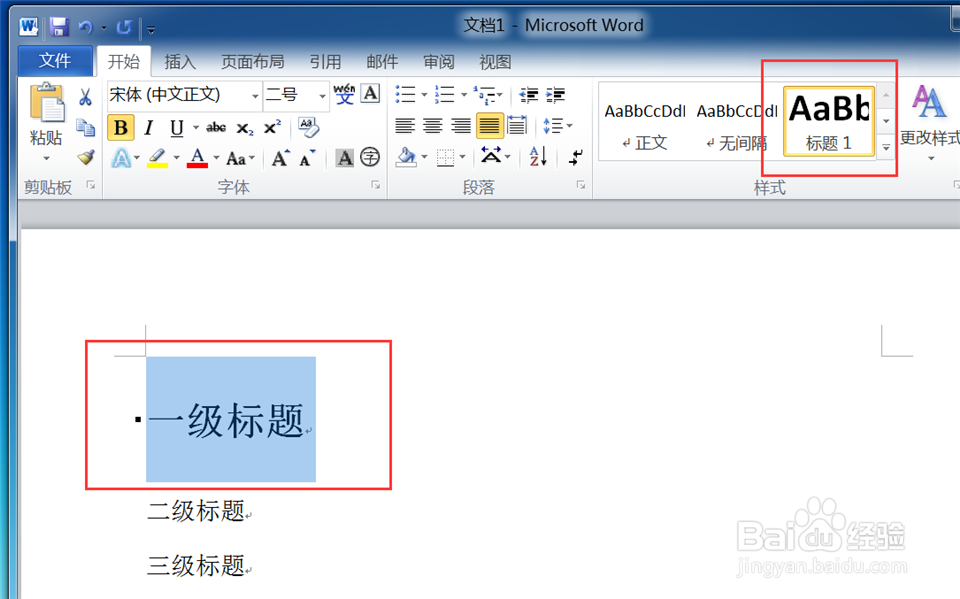Switch to the 邮件 tab

point(382,62)
